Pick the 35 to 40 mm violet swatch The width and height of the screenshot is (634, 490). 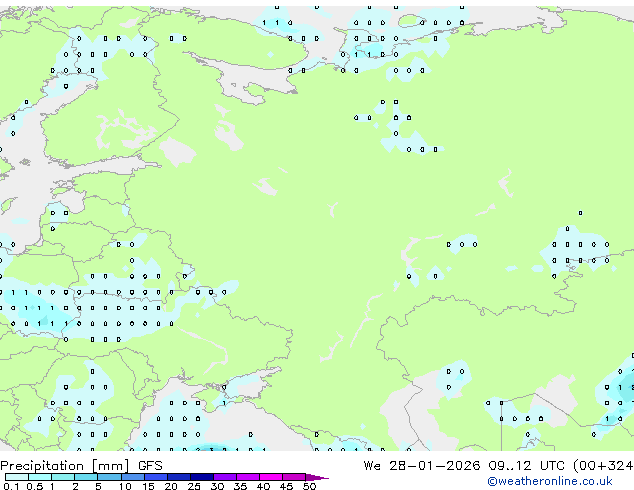[247, 477]
